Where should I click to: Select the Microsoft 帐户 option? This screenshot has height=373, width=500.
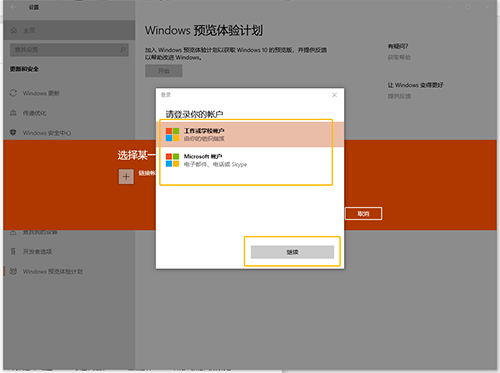point(250,160)
